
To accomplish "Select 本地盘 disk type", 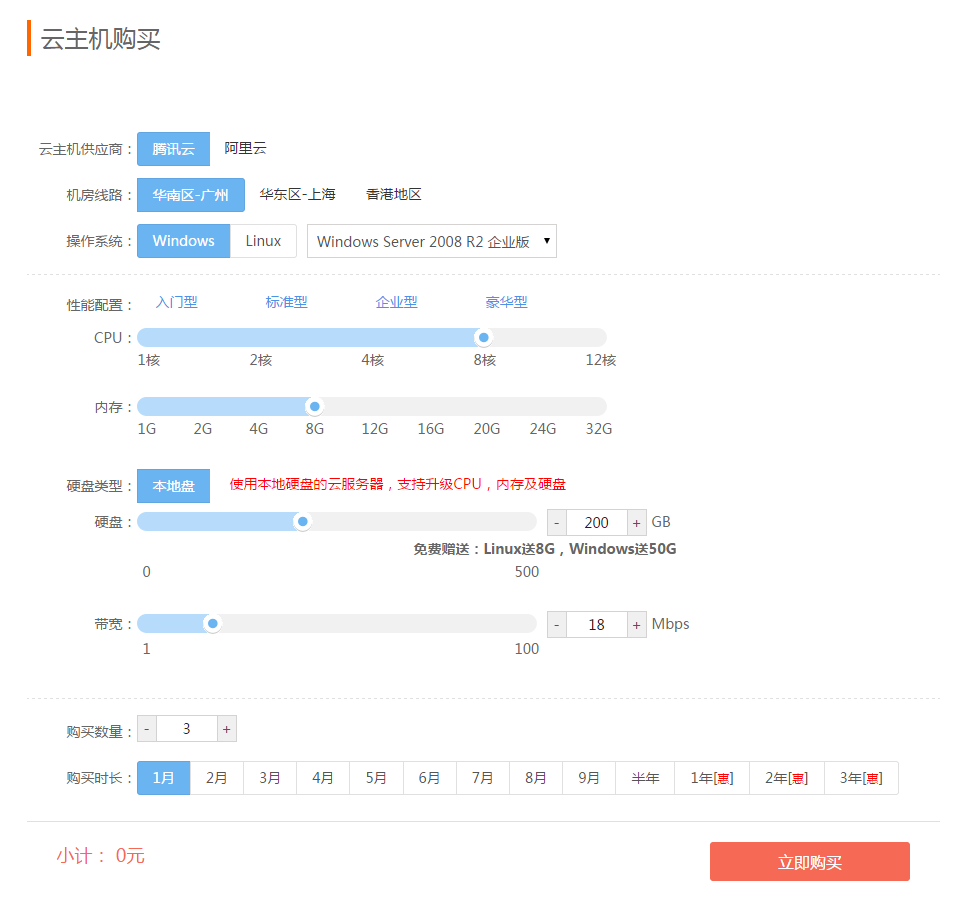I will click(x=173, y=486).
